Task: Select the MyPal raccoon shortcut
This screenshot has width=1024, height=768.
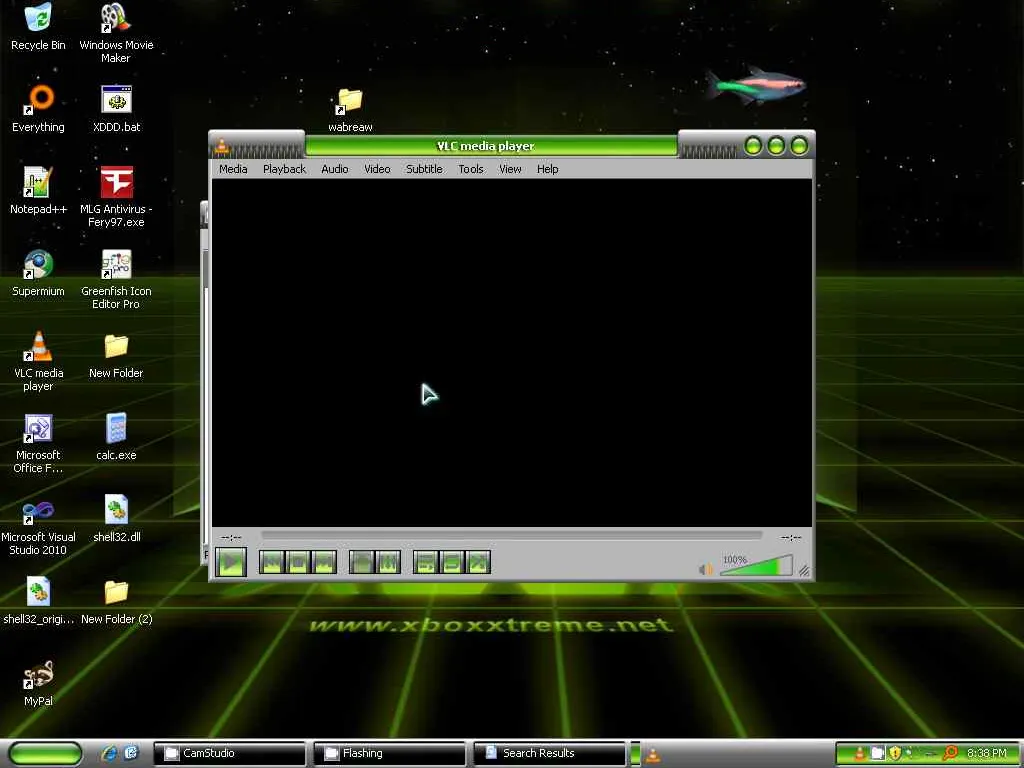Action: [38, 683]
